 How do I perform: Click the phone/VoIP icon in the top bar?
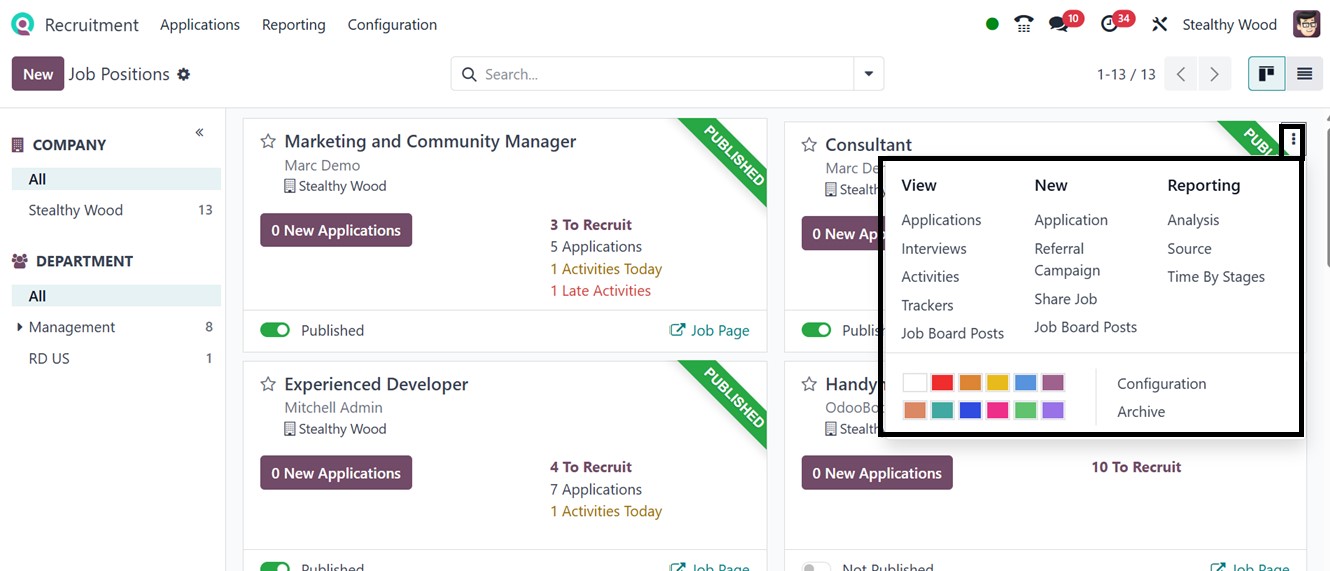(1023, 24)
